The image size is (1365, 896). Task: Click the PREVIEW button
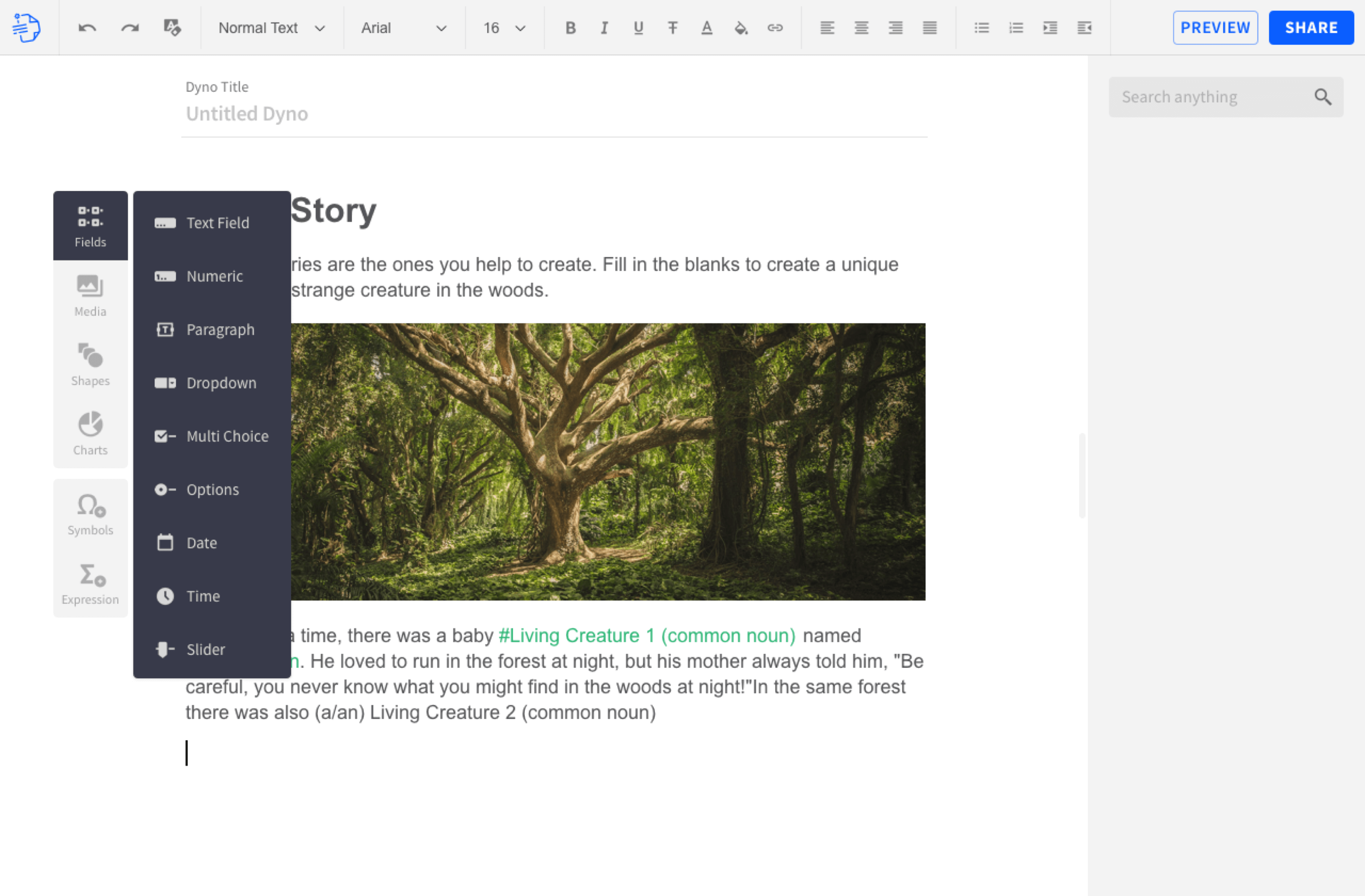[x=1215, y=27]
